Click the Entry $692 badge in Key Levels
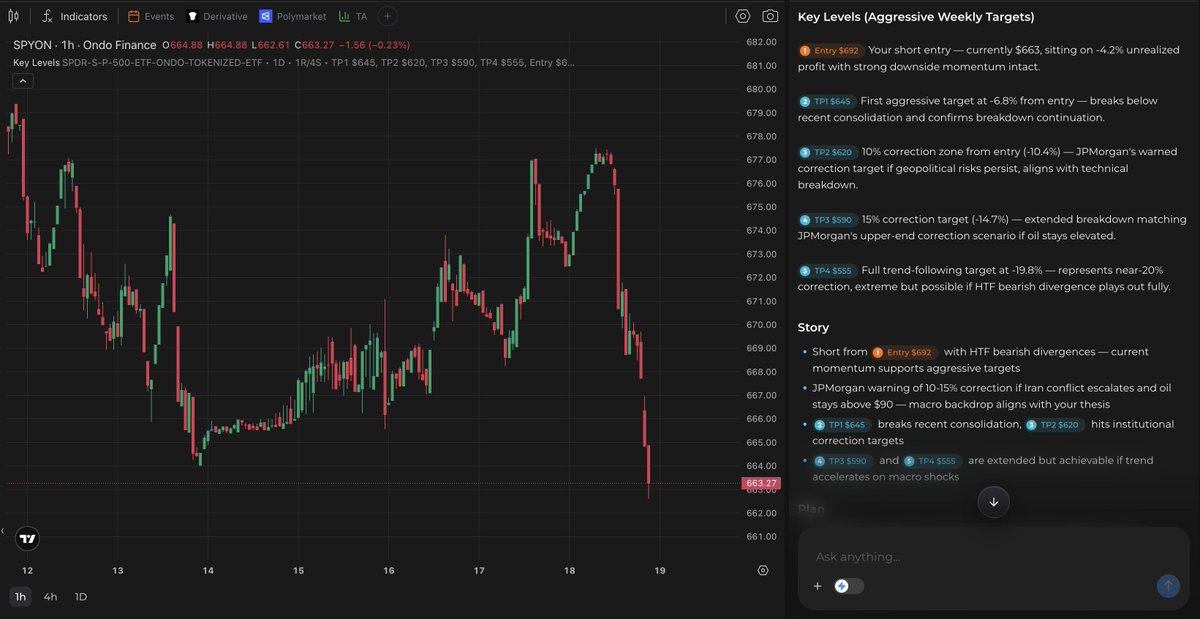The height and width of the screenshot is (619, 1200). pos(830,50)
